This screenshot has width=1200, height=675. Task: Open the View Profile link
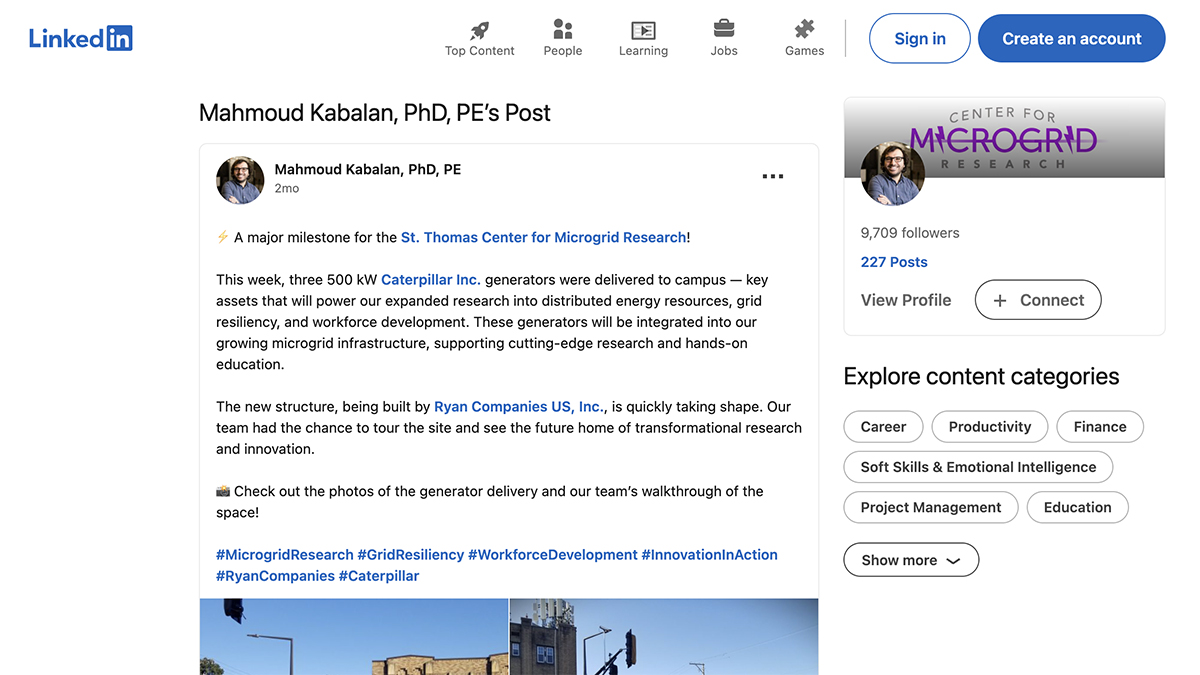click(x=905, y=300)
